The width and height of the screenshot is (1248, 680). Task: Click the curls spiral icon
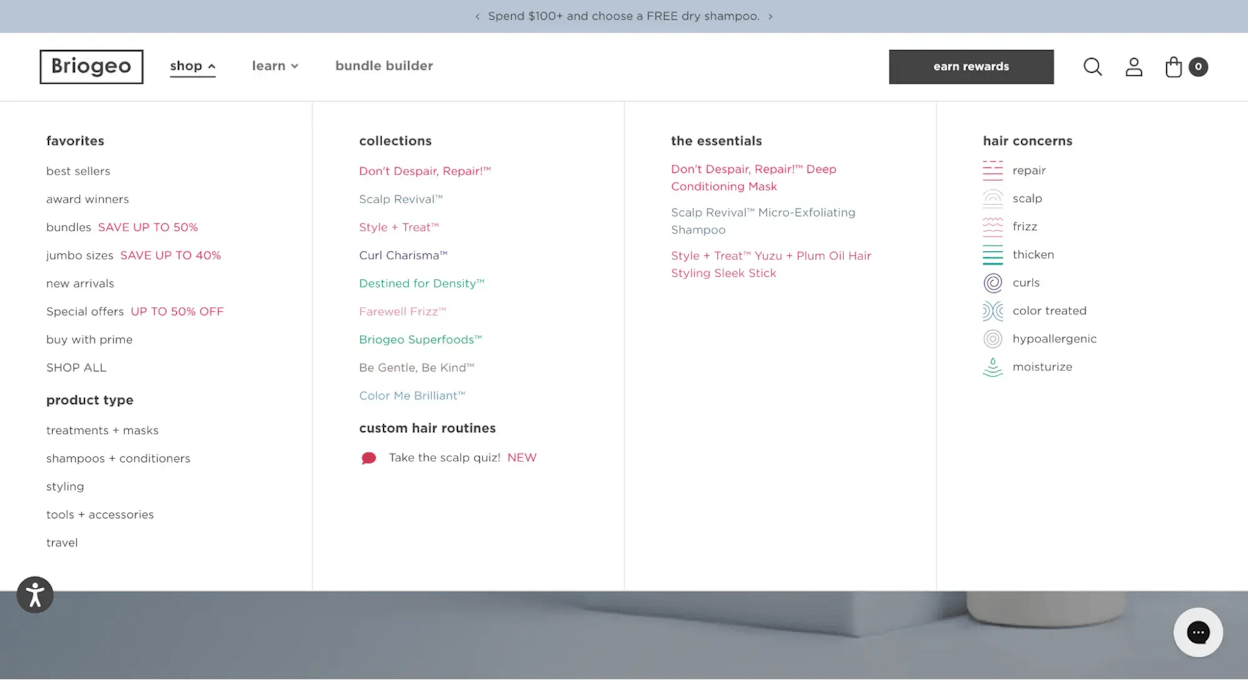tap(992, 282)
